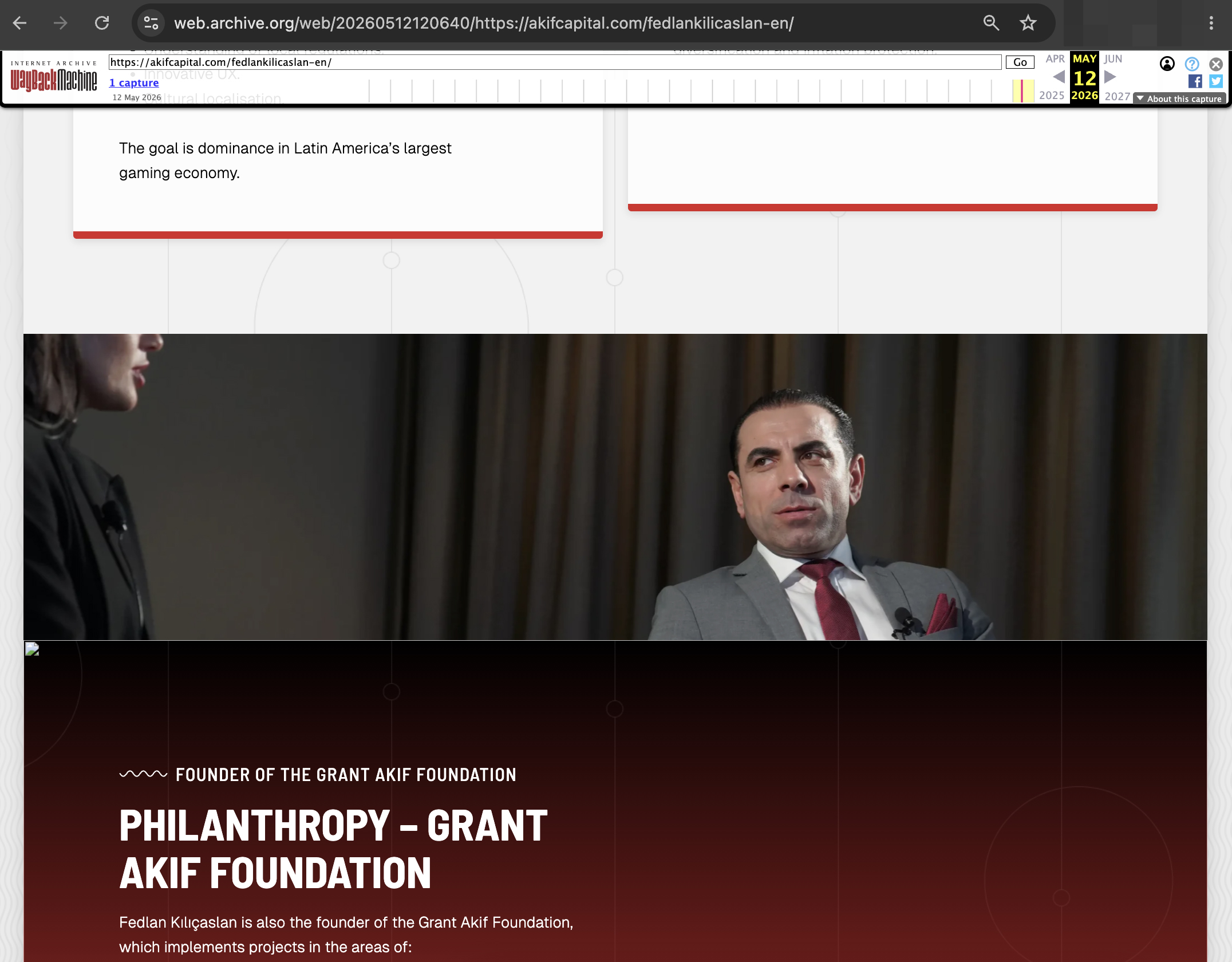Open the Chrome three-dot menu
The width and height of the screenshot is (1232, 962).
pos(1211,23)
